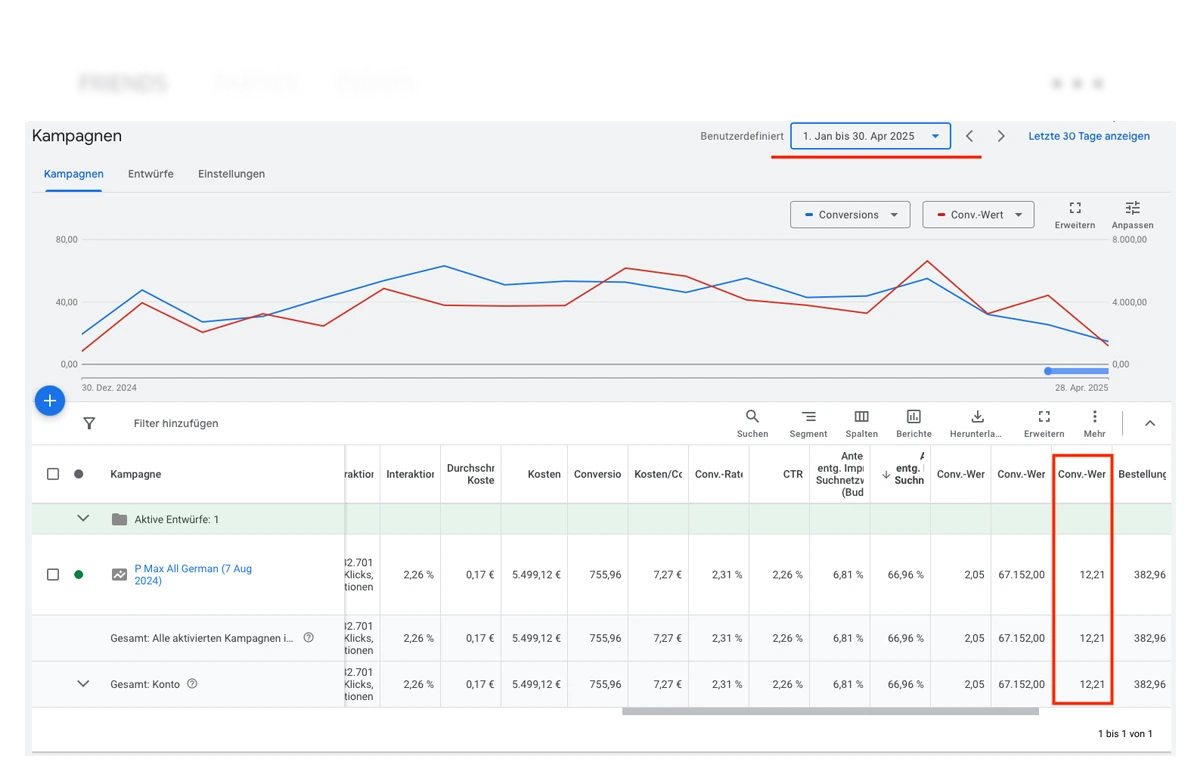Open the date range dropdown
Viewport: 1200px width, 775px height.
(x=870, y=136)
